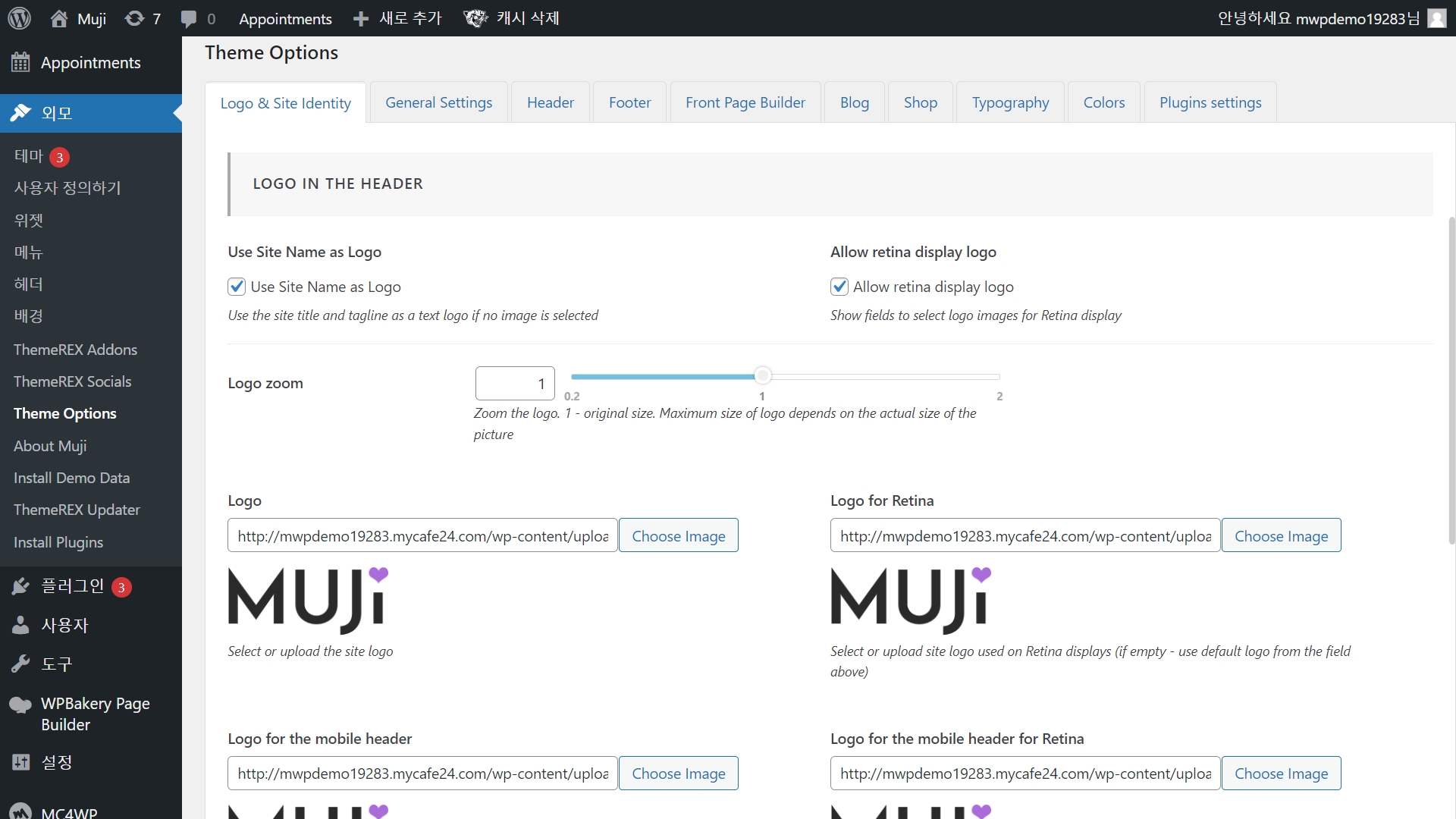
Task: Choose Image for the mobile header logo
Action: pyautogui.click(x=679, y=773)
